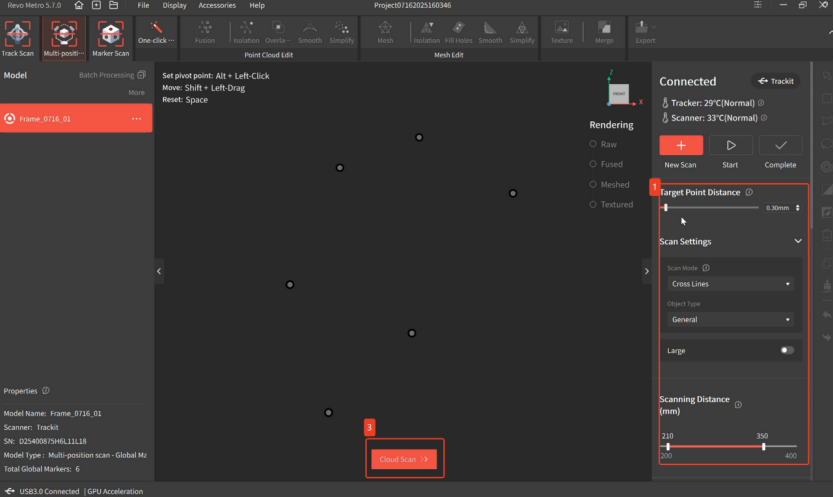Open the Scan Mode Cross Lines dropdown
Screen dimensions: 834x497
pyautogui.click(x=731, y=284)
